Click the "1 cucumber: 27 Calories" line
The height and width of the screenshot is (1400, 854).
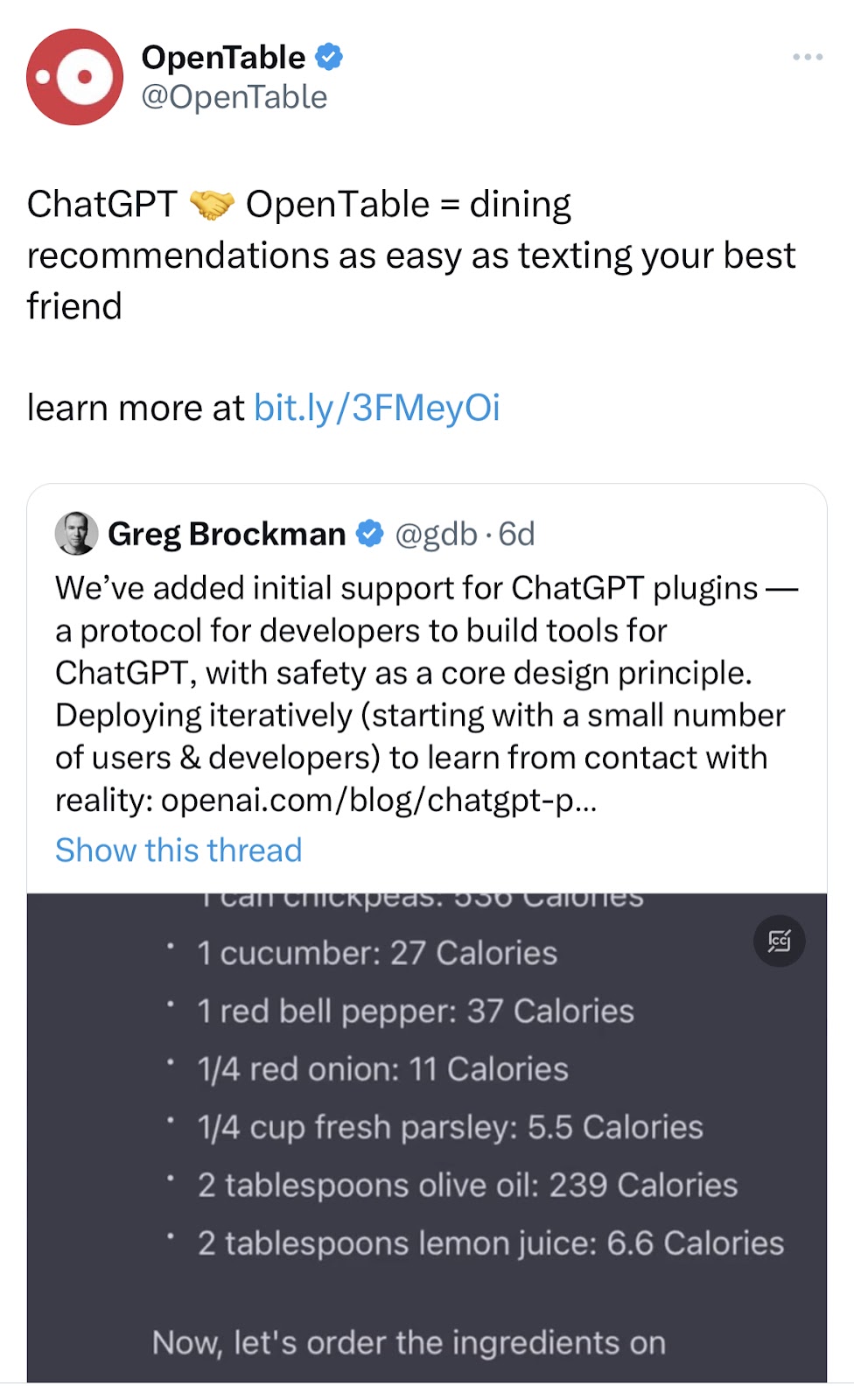[x=376, y=953]
